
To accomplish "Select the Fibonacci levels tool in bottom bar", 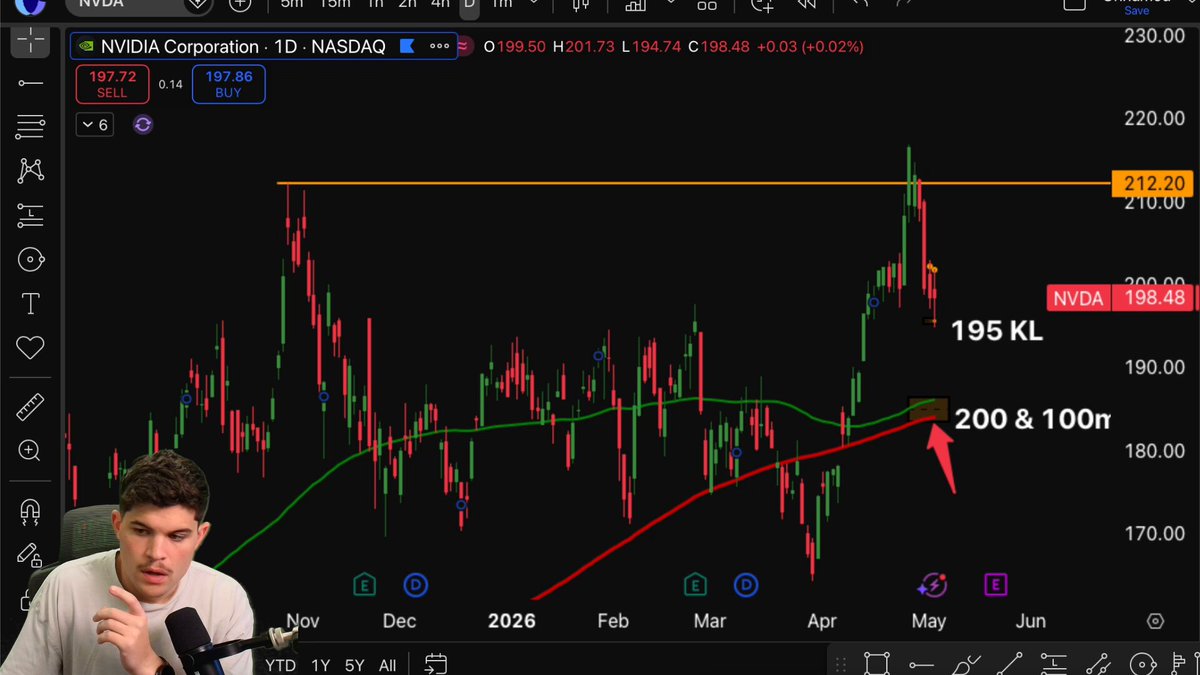I will pos(1056,664).
